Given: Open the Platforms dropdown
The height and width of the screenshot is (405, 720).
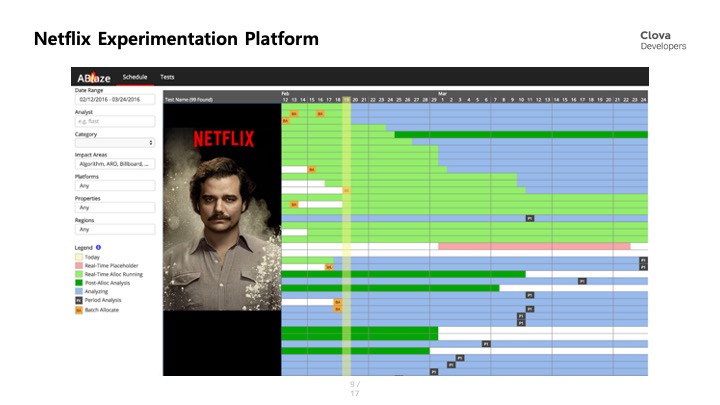Looking at the screenshot, I should (114, 186).
